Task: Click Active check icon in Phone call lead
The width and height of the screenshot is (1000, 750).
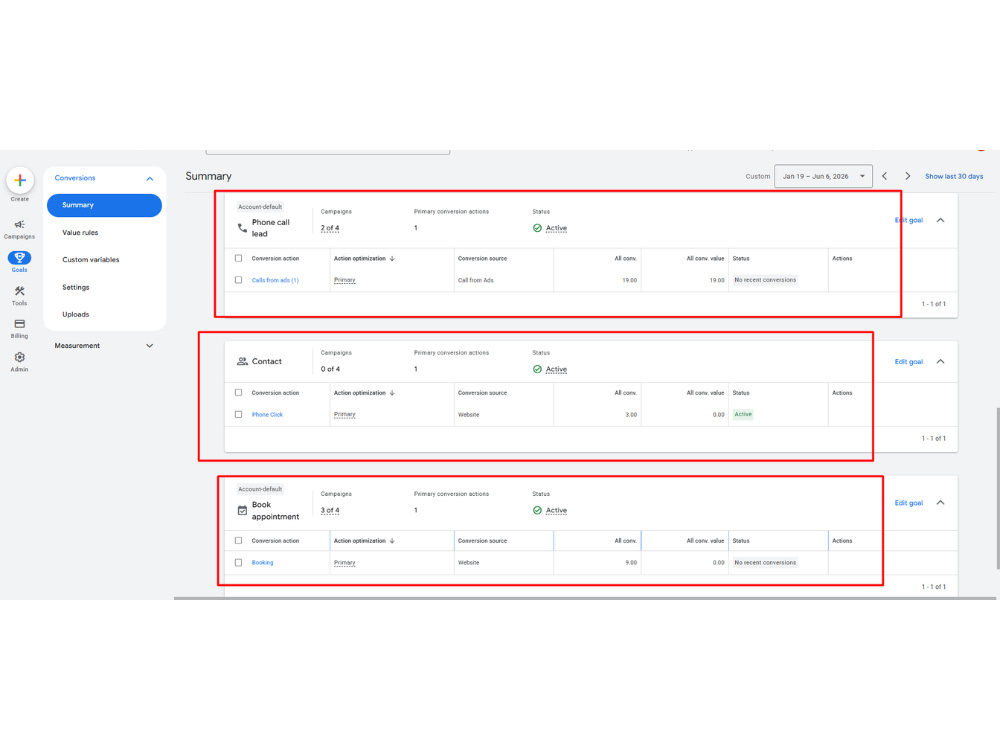Action: coord(537,228)
